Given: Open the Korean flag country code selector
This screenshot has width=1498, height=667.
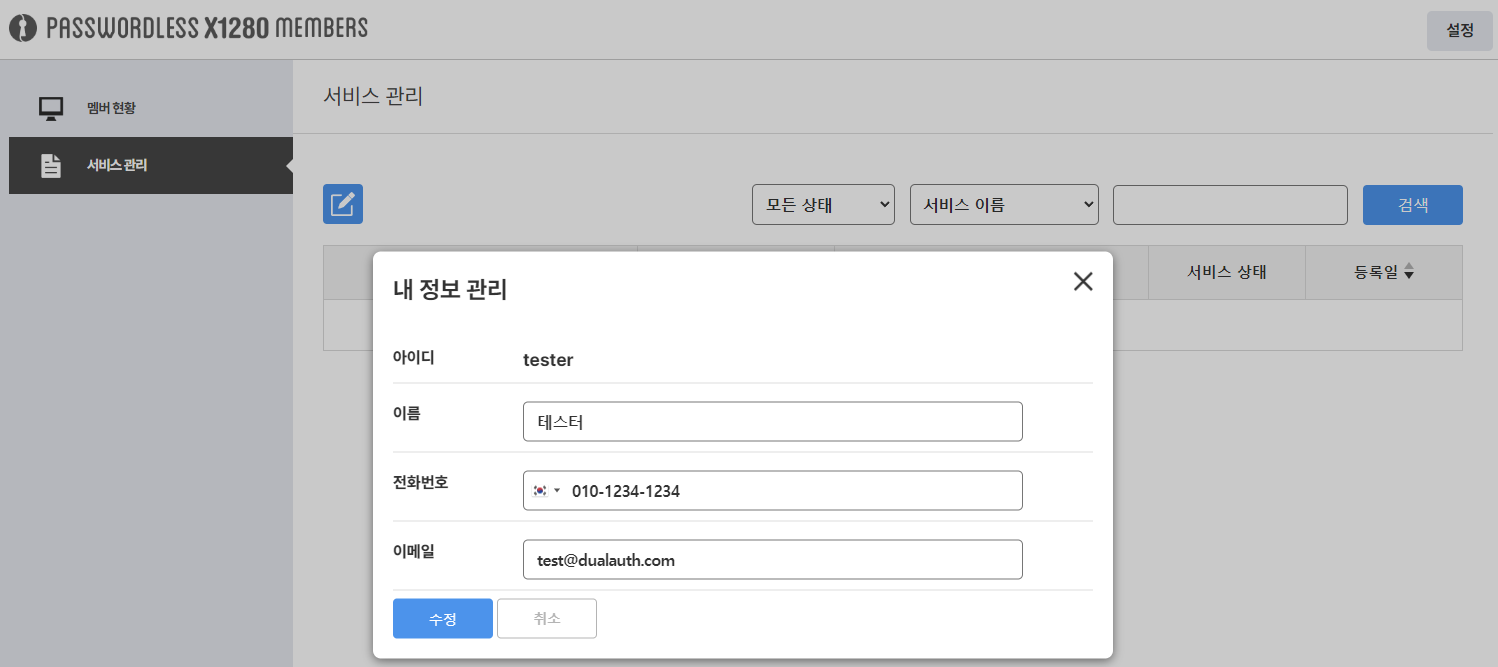Looking at the screenshot, I should coord(546,491).
